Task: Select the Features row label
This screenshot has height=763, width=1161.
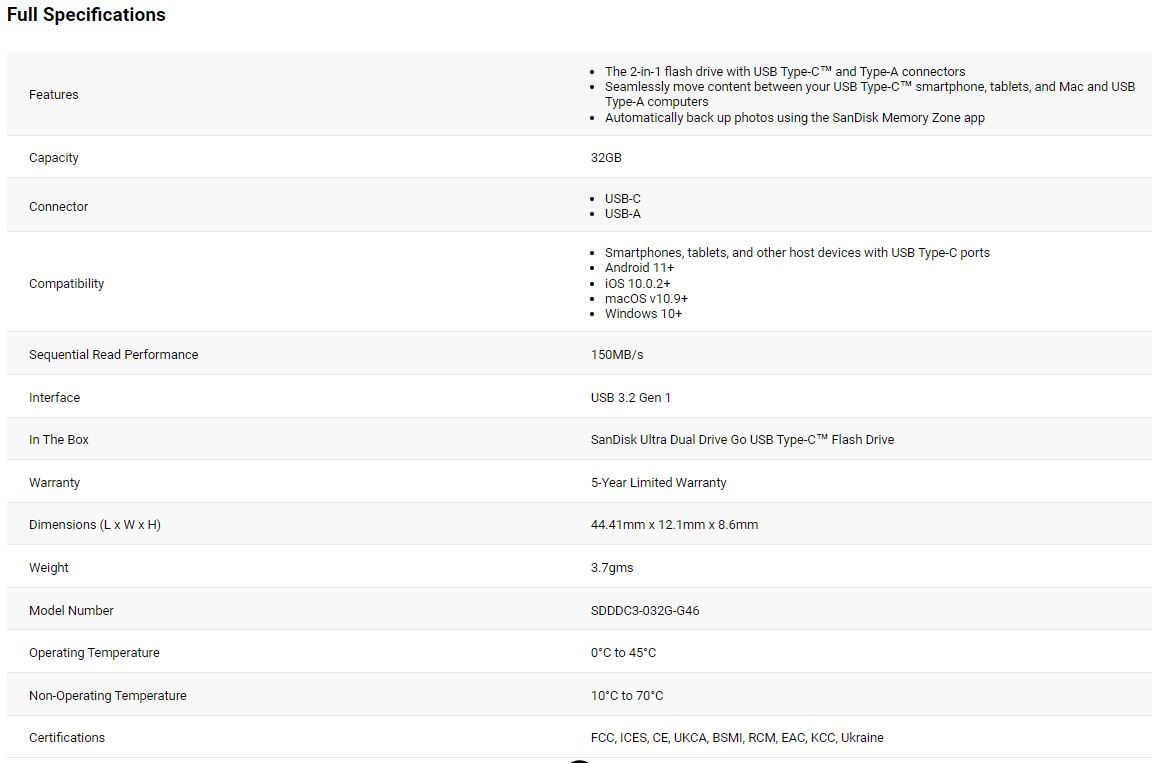Action: (53, 95)
